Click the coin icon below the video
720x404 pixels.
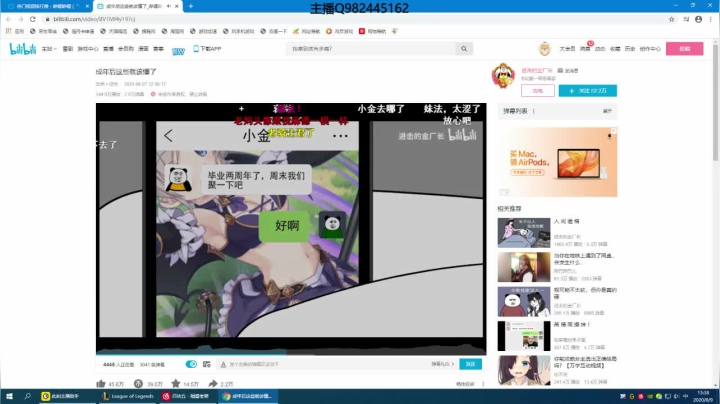(x=138, y=383)
